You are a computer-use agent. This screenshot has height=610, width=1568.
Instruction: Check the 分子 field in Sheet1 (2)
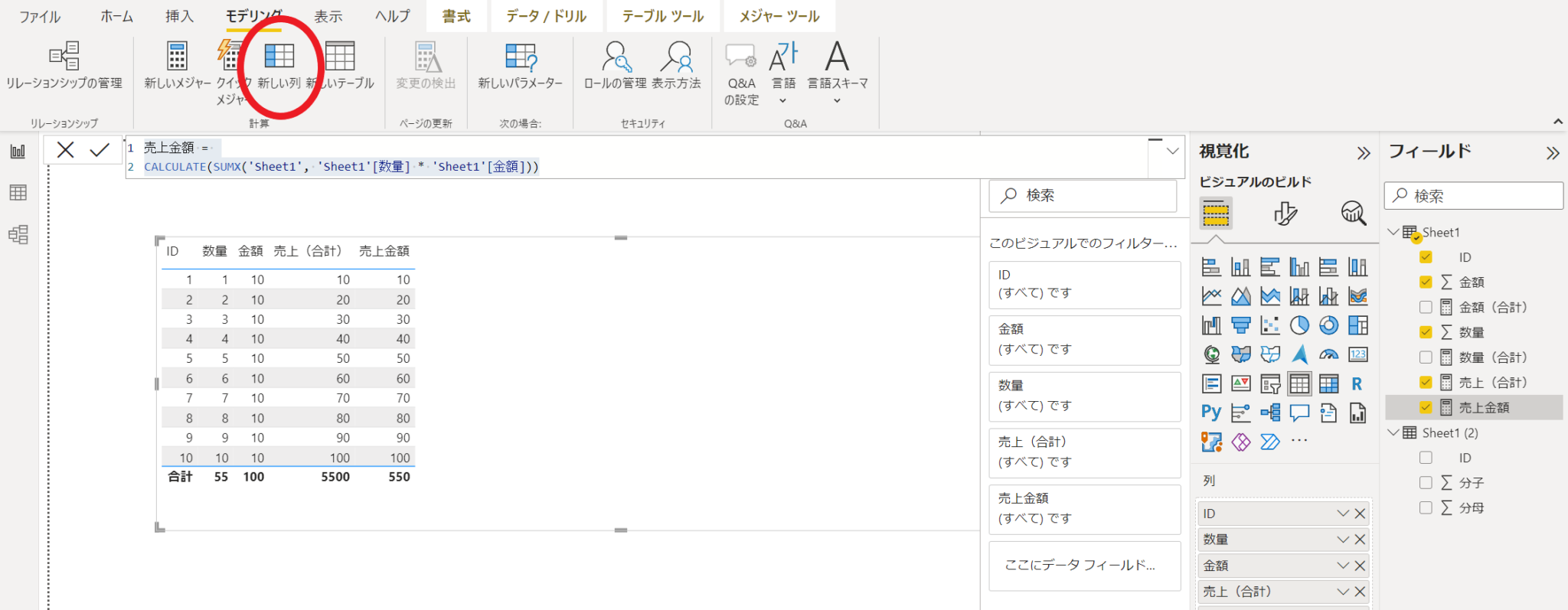point(1426,483)
